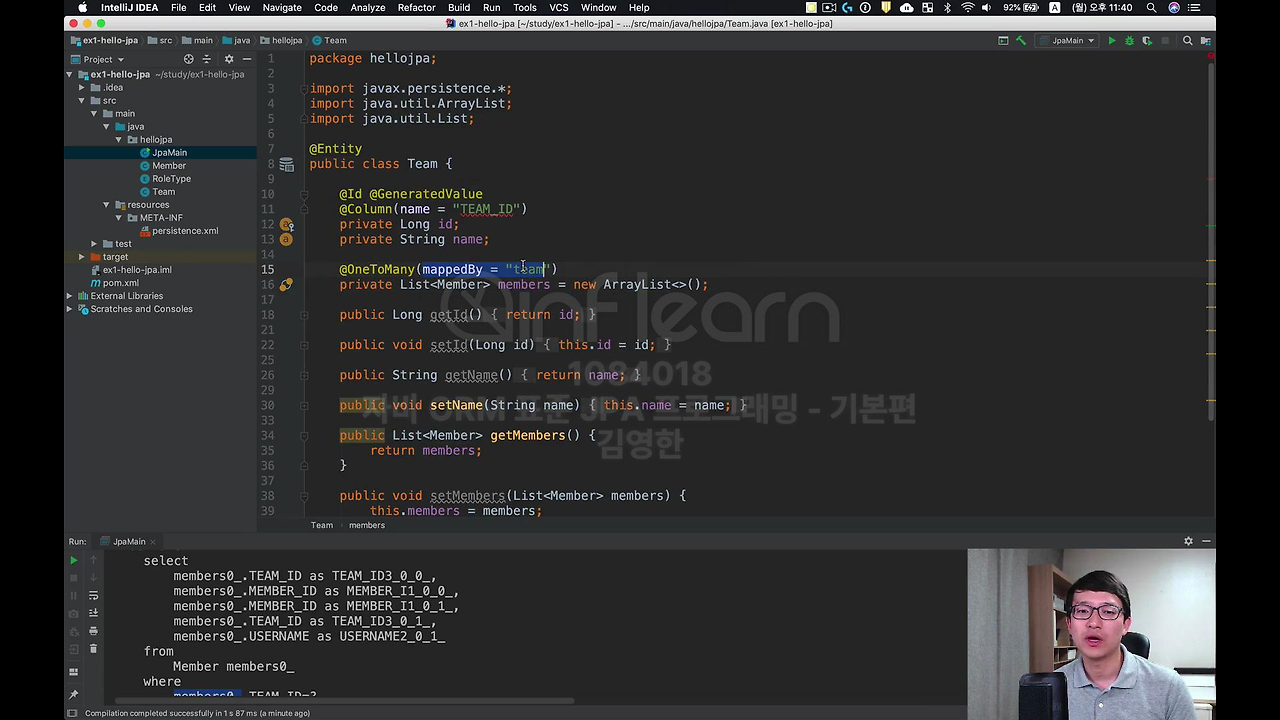
Task: Minimize the Run tool window
Action: pos(1206,541)
